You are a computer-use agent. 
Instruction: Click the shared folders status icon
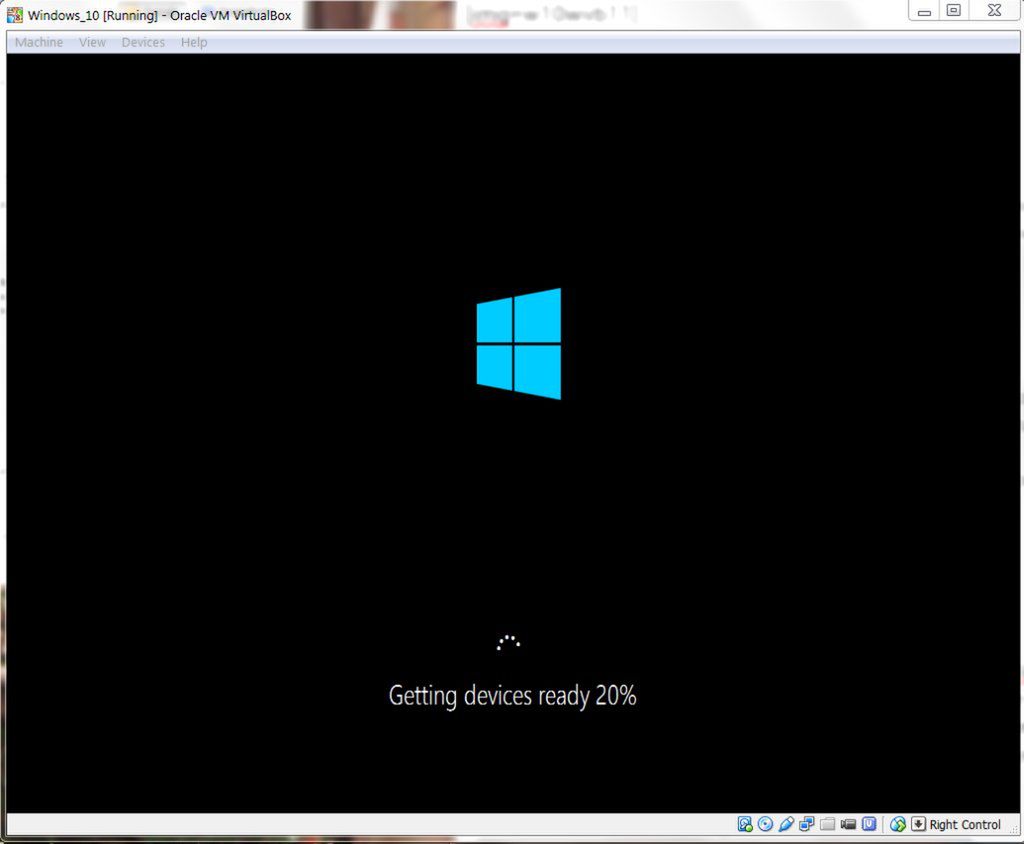tap(827, 824)
